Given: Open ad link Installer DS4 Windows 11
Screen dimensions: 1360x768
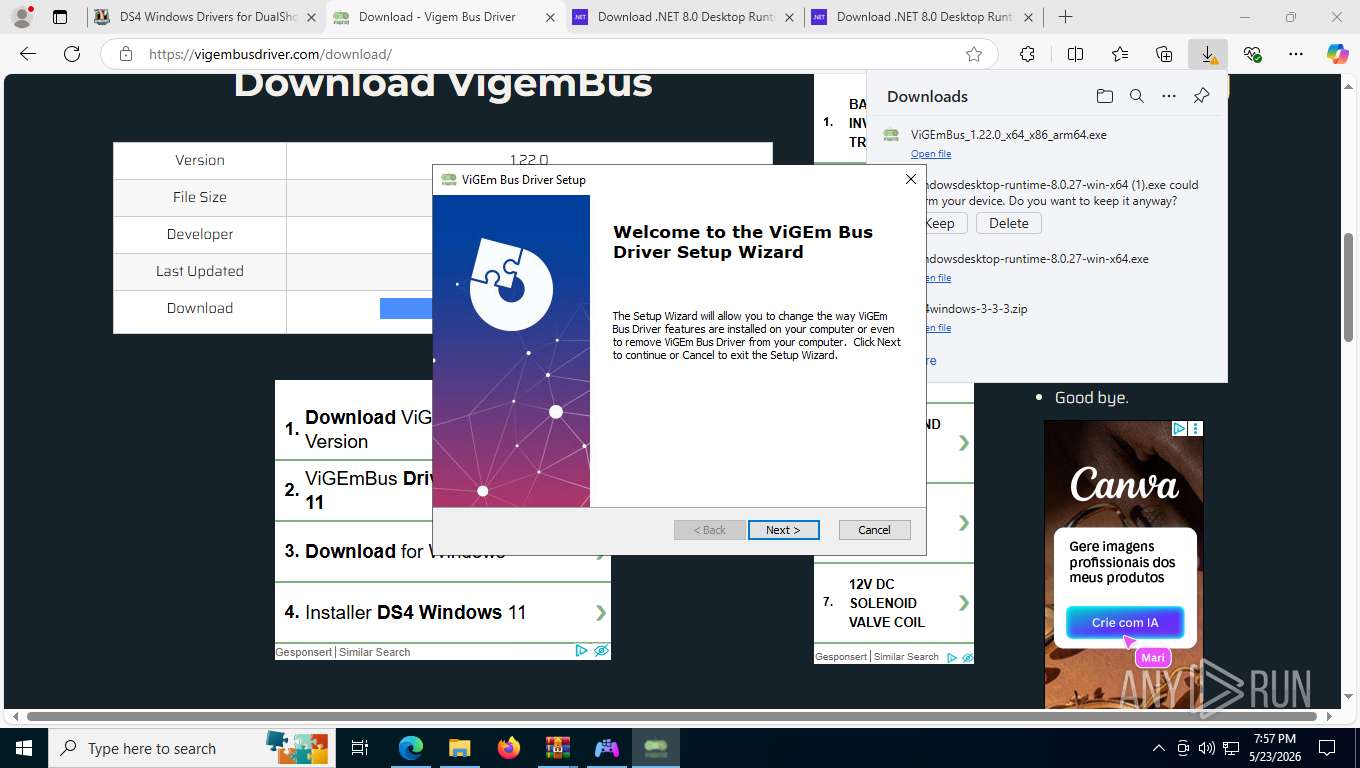Looking at the screenshot, I should click(415, 612).
